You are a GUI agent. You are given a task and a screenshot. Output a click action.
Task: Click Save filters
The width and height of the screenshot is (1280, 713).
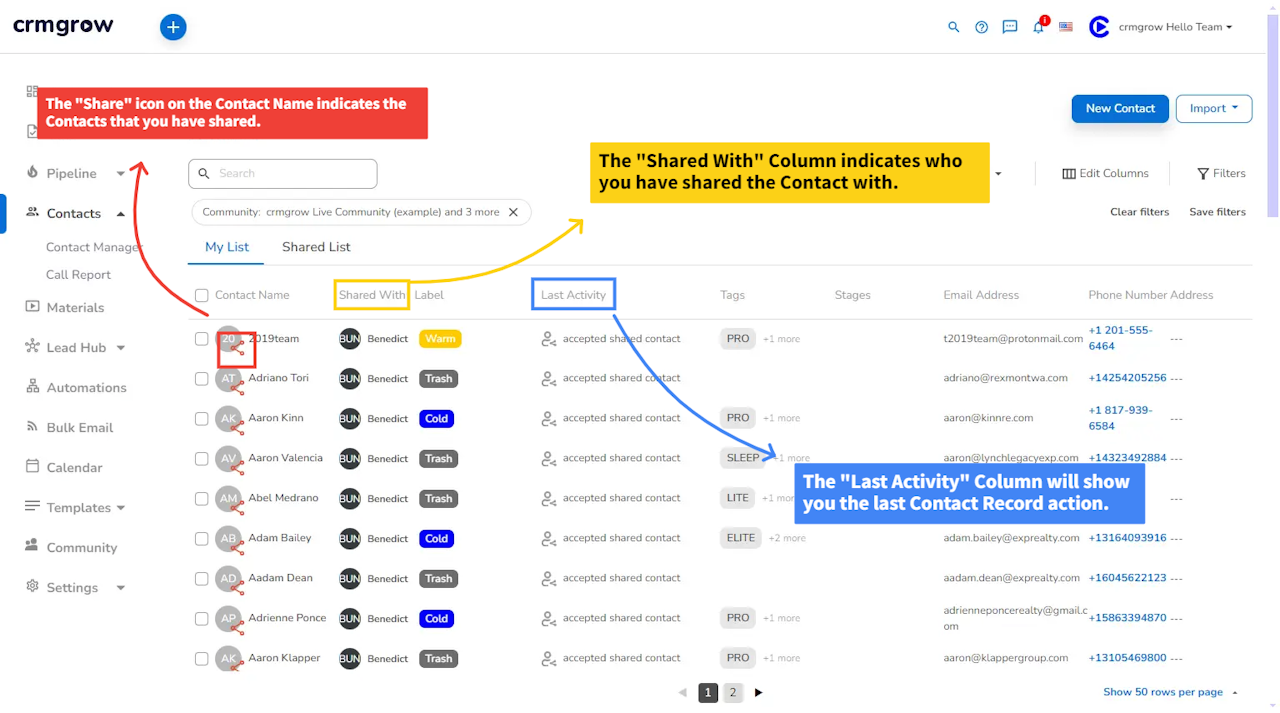[1217, 212]
